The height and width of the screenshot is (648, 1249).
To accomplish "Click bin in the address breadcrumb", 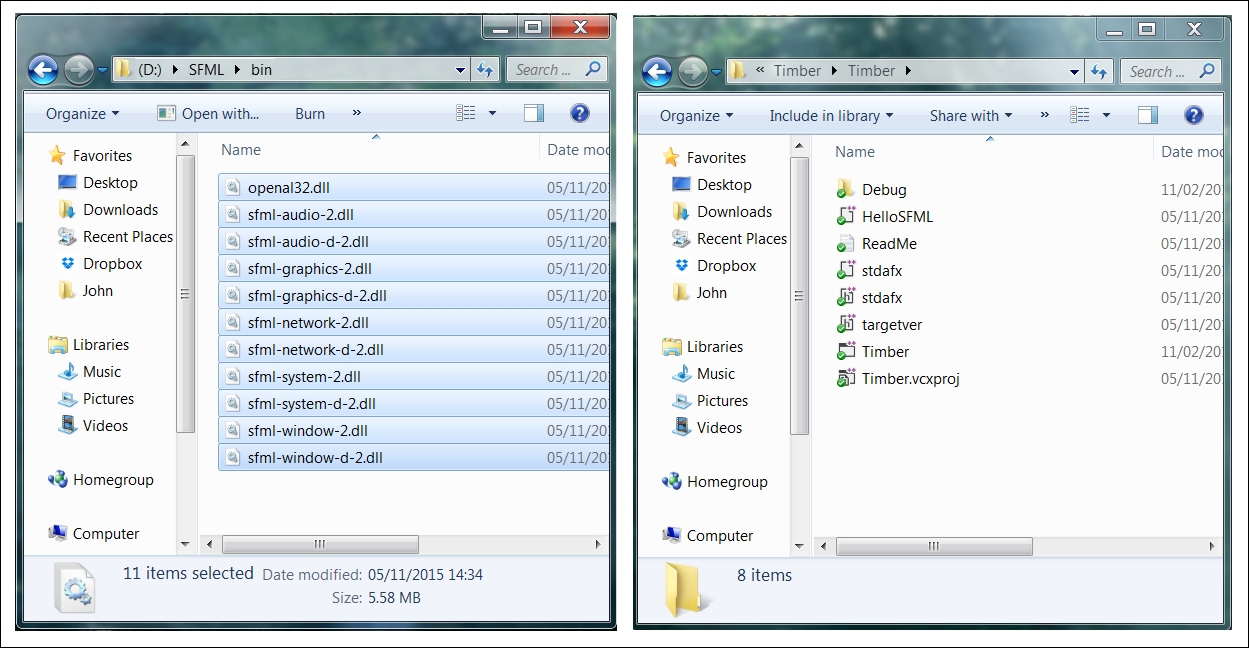I will tap(261, 70).
